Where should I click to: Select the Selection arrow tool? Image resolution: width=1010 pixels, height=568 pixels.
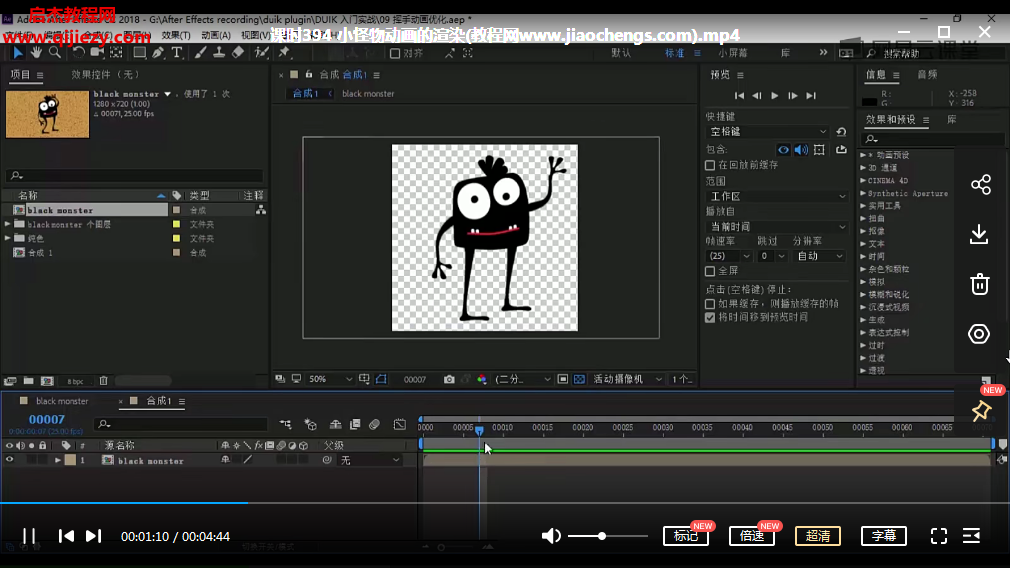(17, 53)
